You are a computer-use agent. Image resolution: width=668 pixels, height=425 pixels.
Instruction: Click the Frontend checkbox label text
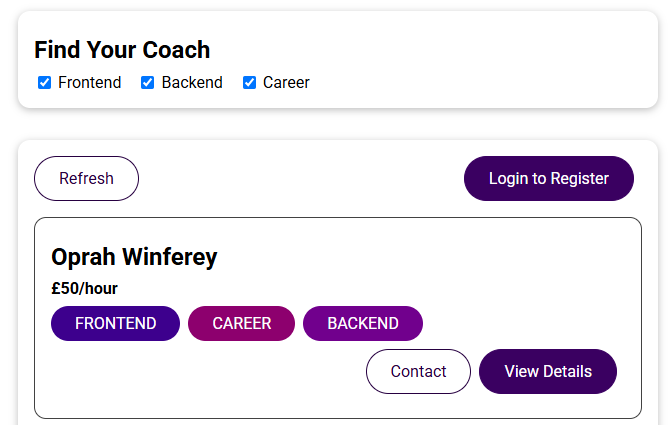(x=89, y=83)
